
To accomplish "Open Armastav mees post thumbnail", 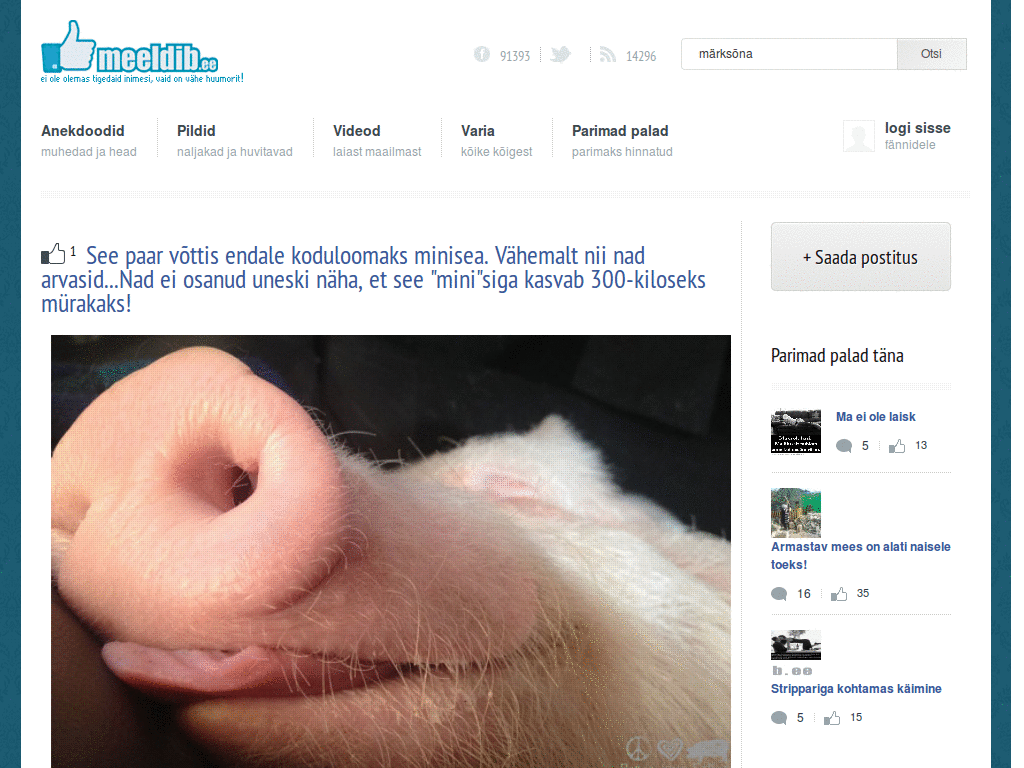I will point(795,513).
